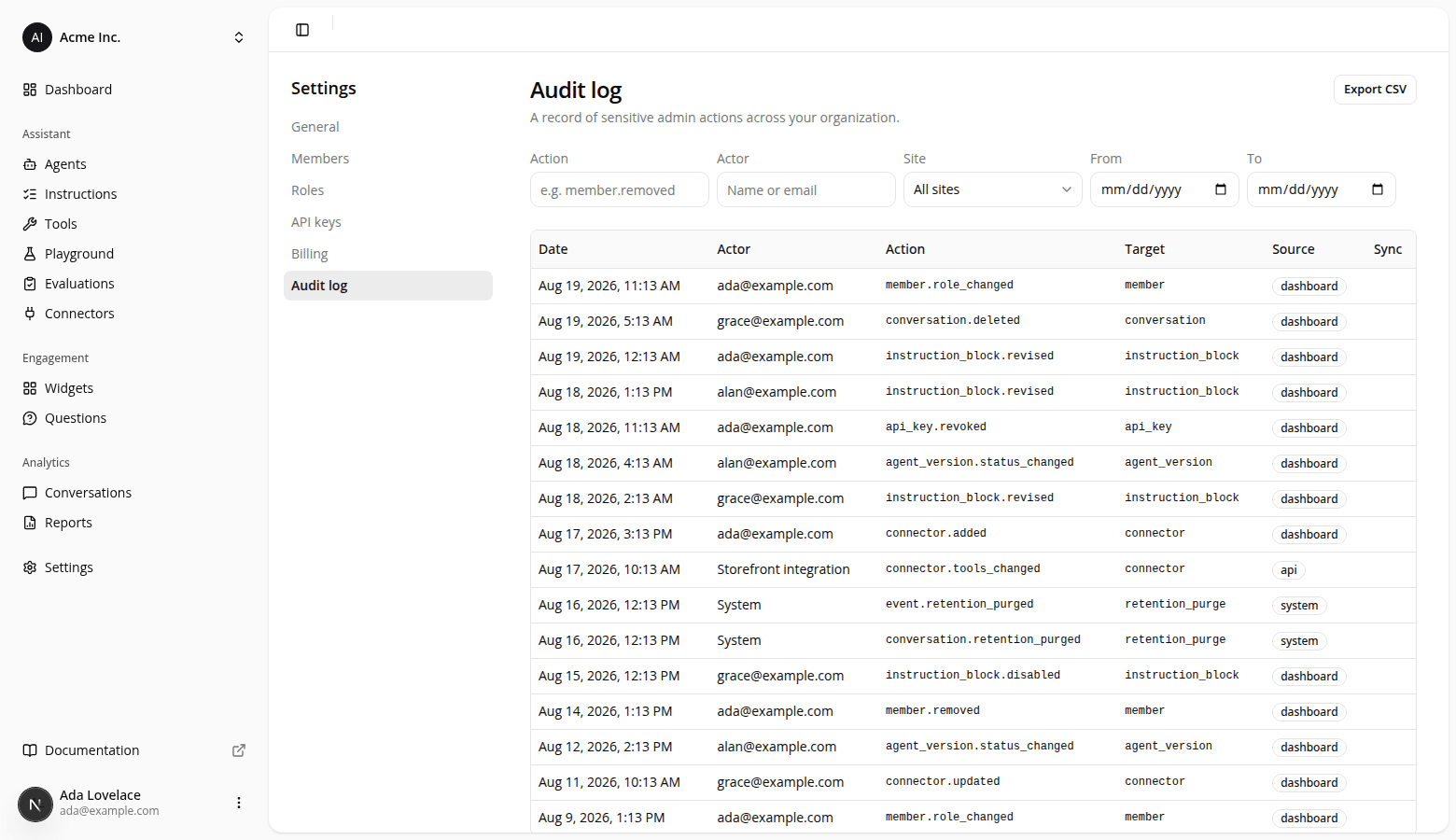Focus the Actor name or email field

[x=806, y=189]
